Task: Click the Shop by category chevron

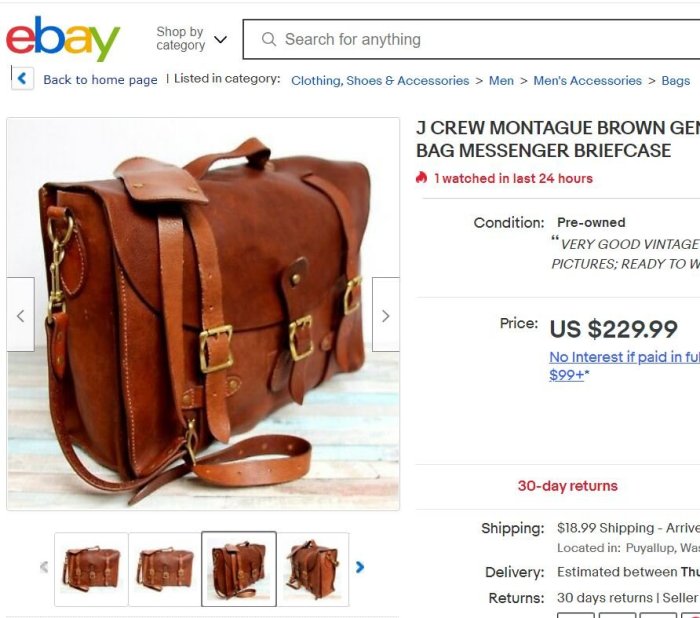Action: point(221,39)
